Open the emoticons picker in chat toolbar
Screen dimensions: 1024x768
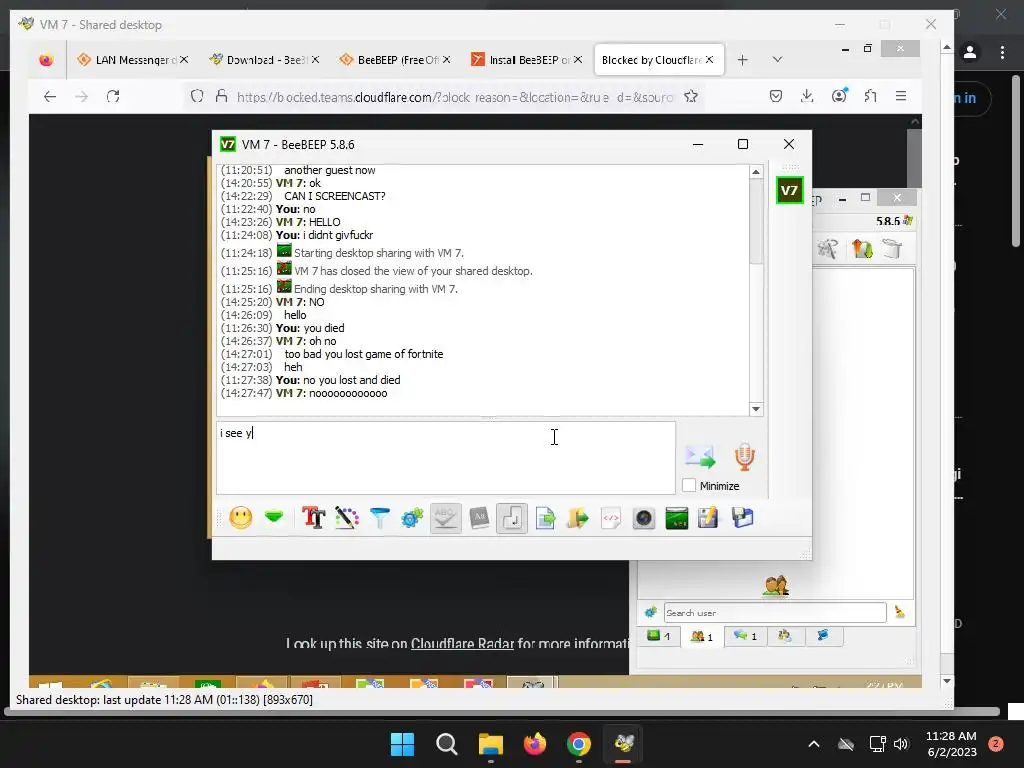(x=241, y=518)
